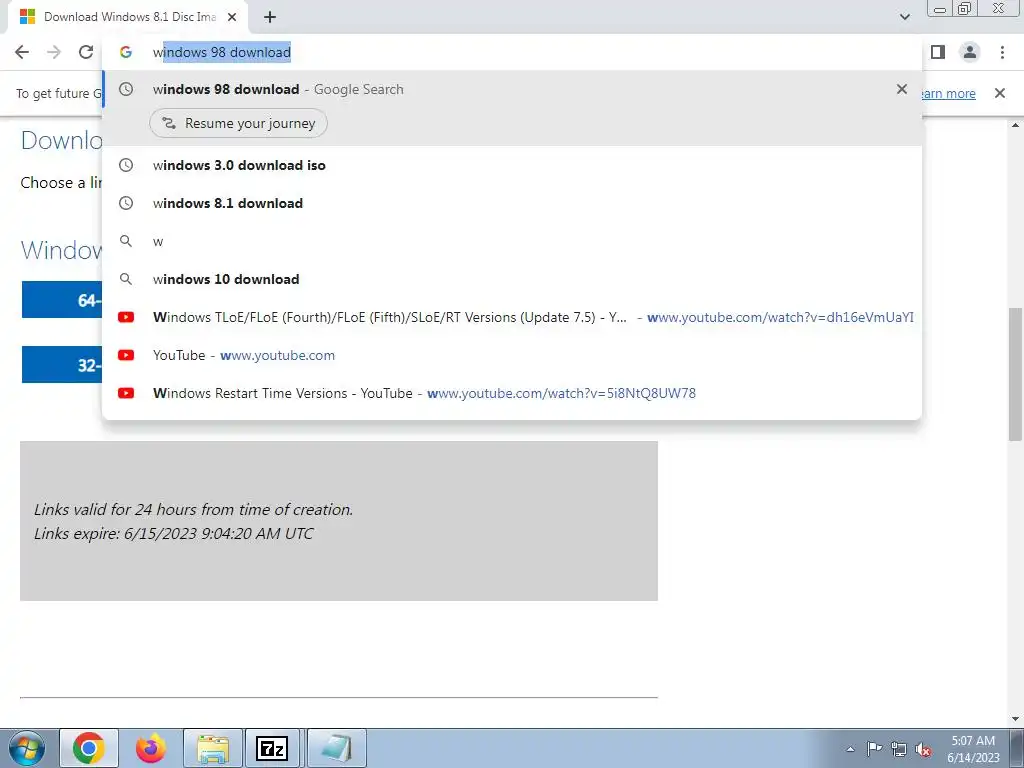This screenshot has width=1024, height=768.
Task: Go back with the browser back arrow
Action: pos(22,52)
